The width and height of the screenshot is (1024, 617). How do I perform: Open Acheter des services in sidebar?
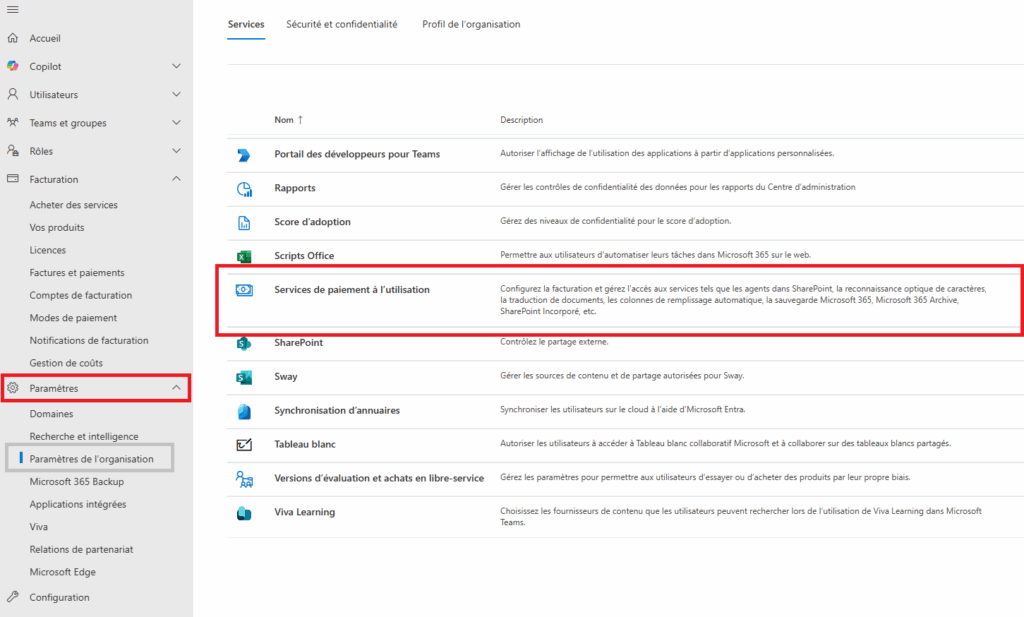point(73,204)
